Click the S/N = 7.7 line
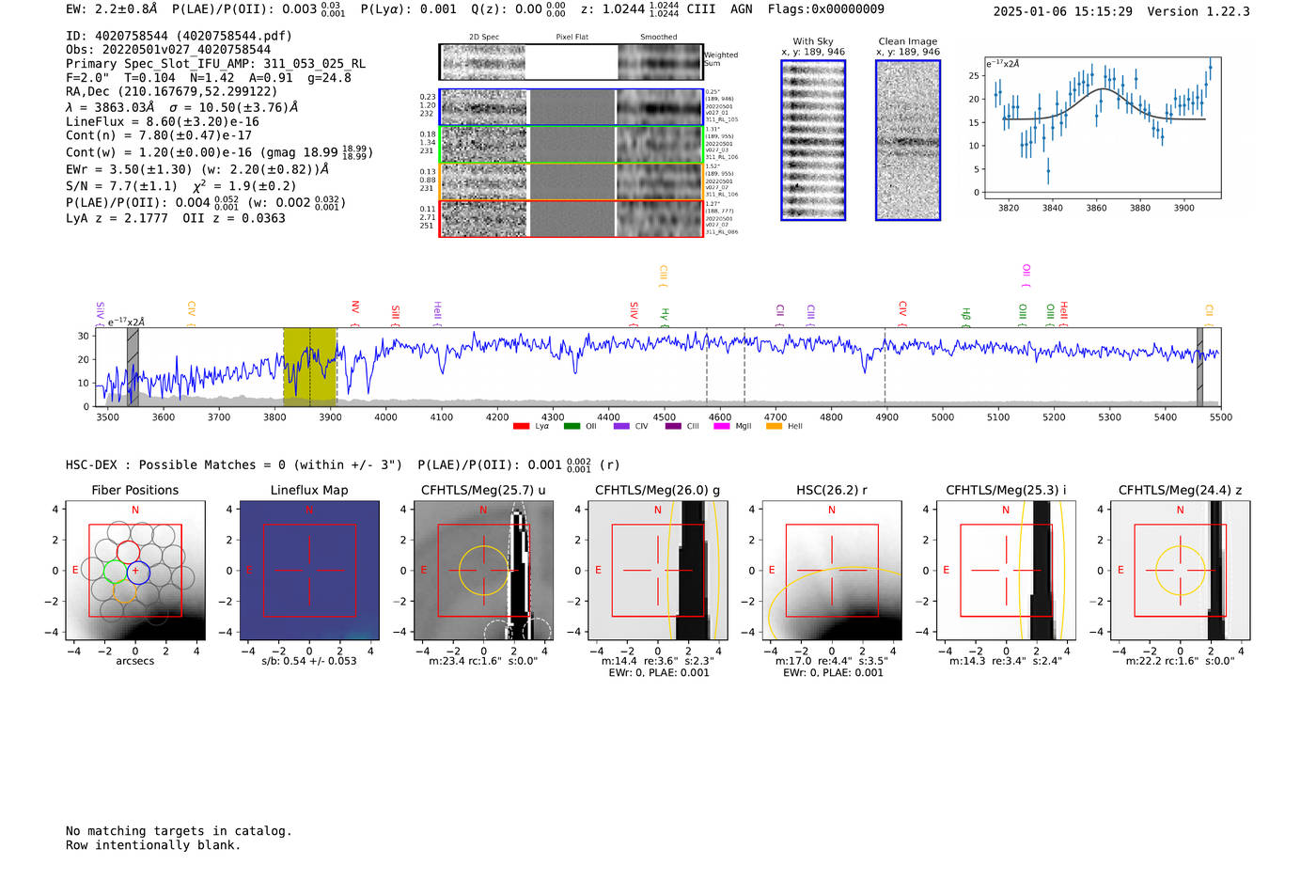 (x=181, y=185)
